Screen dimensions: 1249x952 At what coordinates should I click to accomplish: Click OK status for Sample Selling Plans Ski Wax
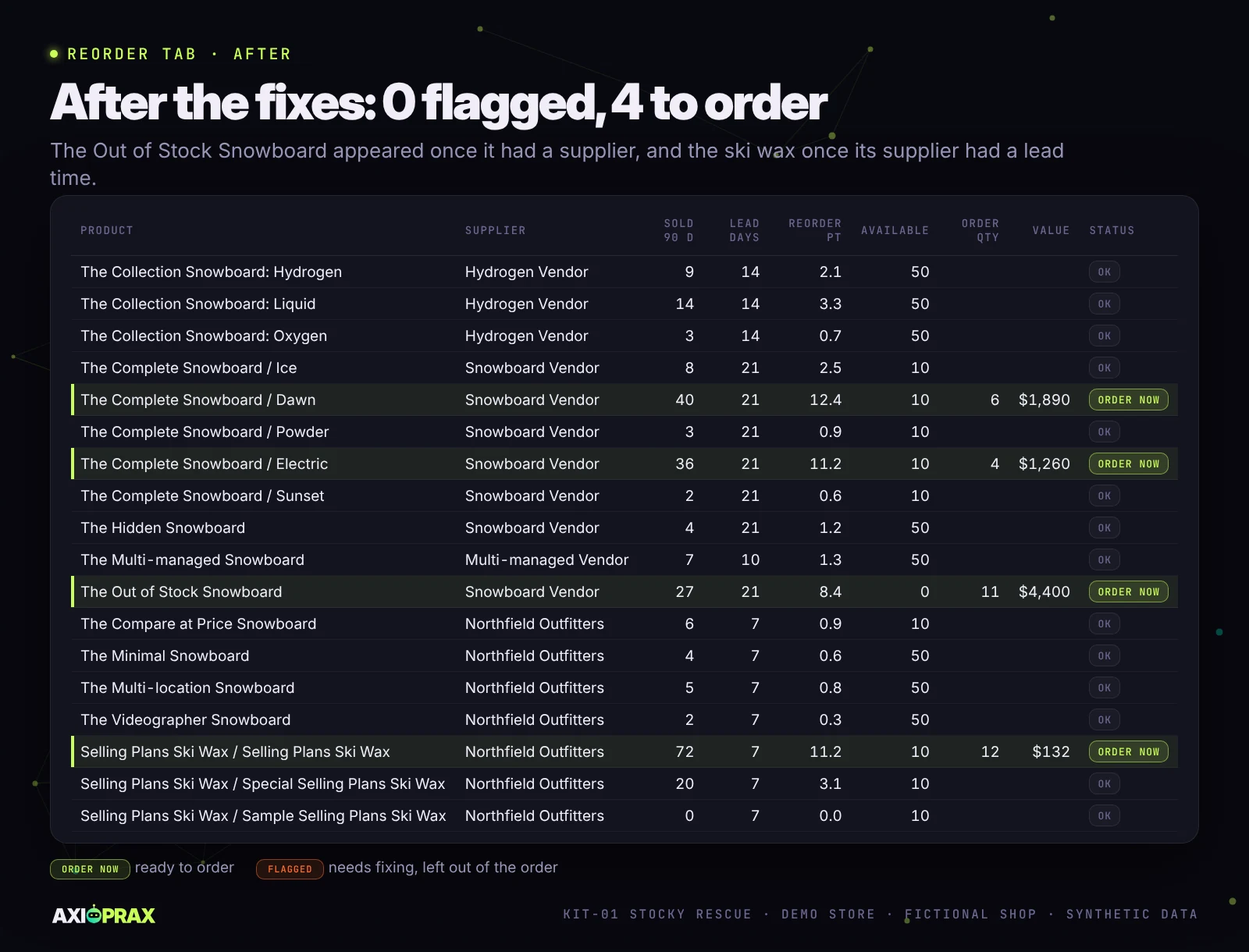click(x=1105, y=815)
